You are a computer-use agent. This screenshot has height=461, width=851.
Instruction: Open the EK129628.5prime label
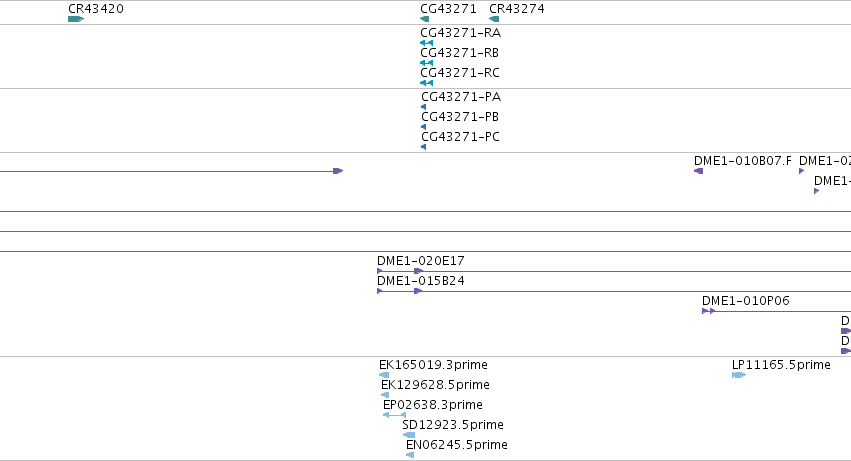tap(435, 385)
